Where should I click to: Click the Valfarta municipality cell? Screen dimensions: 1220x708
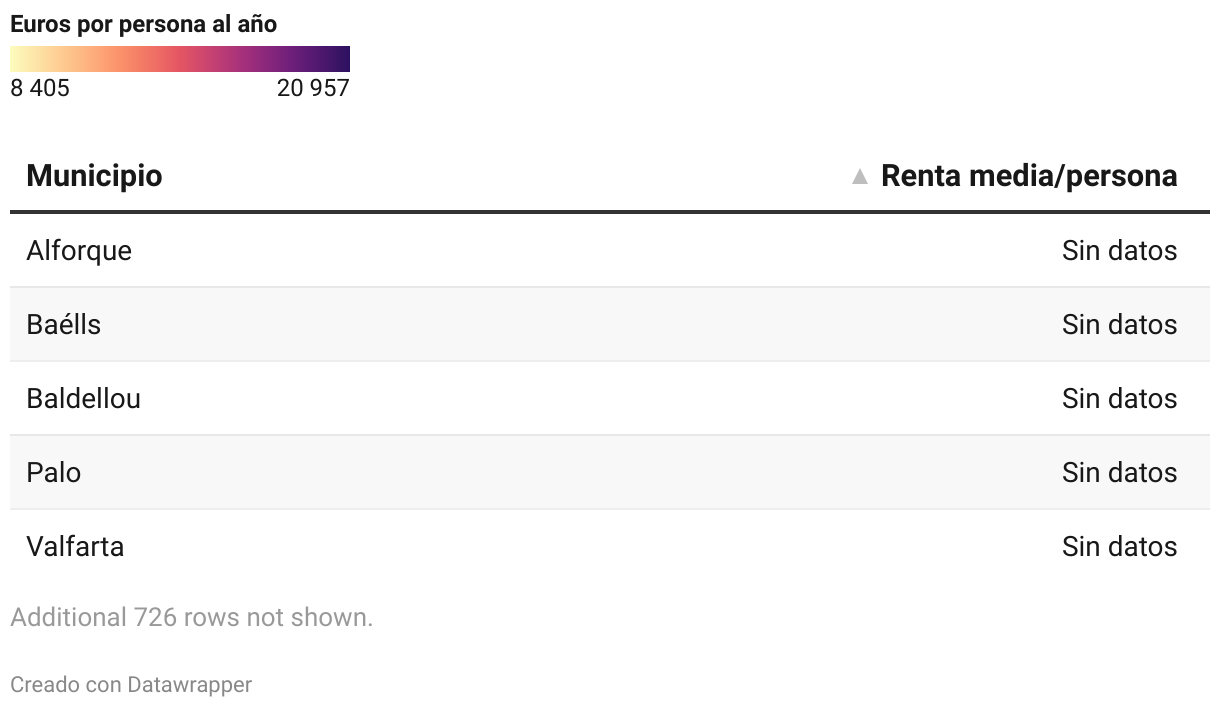tap(75, 546)
